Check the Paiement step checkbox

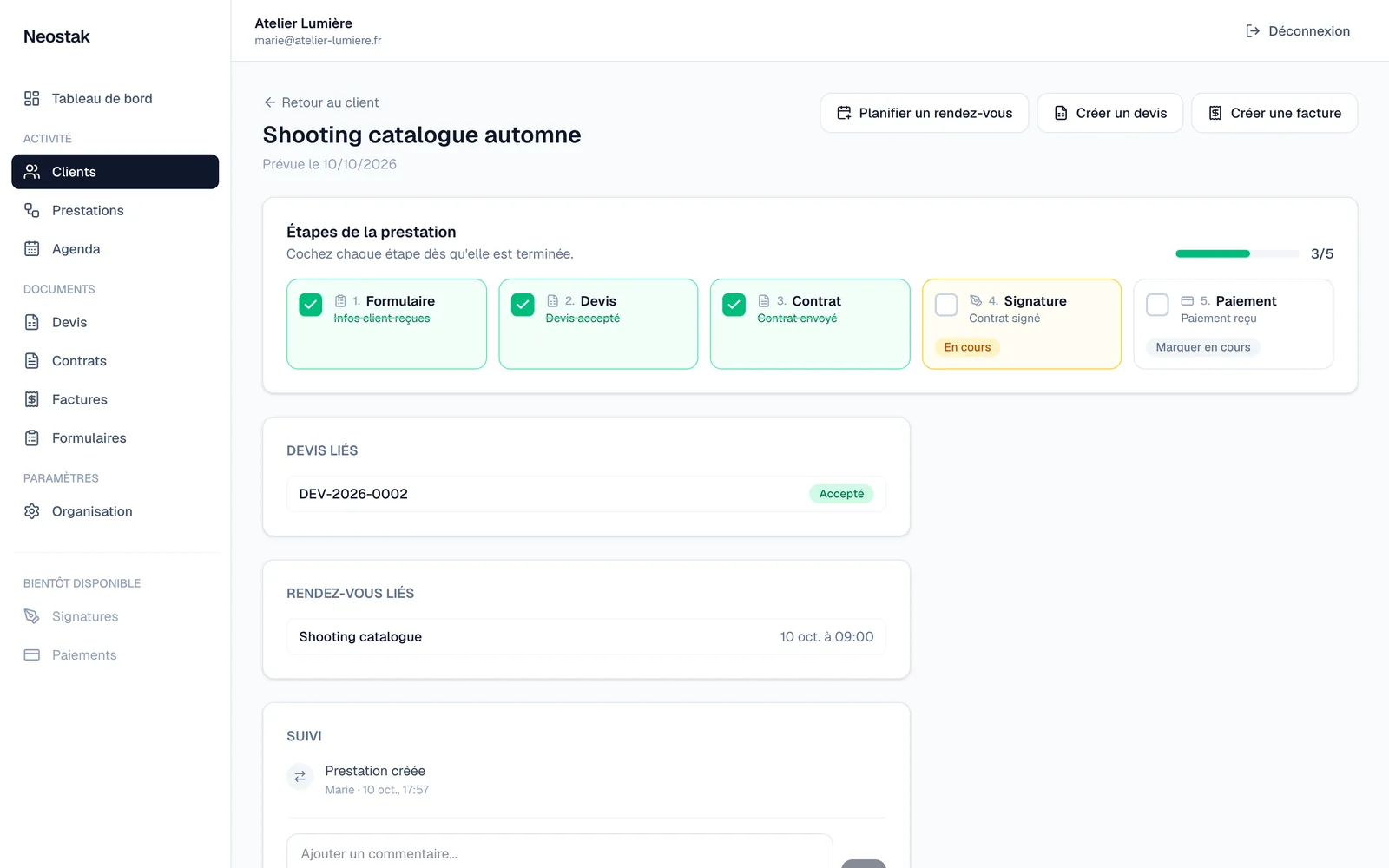(x=1158, y=305)
